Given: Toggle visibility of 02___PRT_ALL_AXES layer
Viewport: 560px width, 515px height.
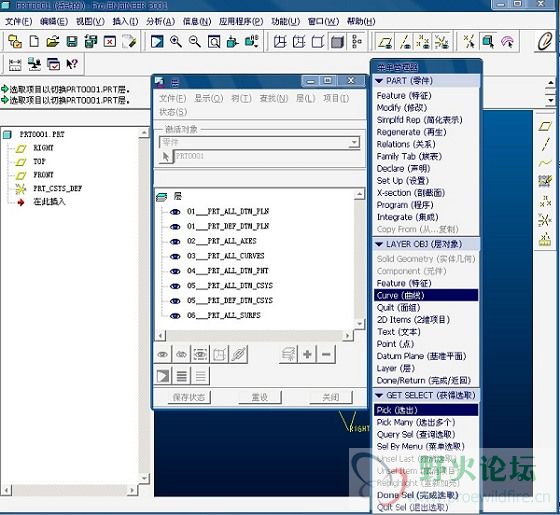Looking at the screenshot, I should point(175,242).
